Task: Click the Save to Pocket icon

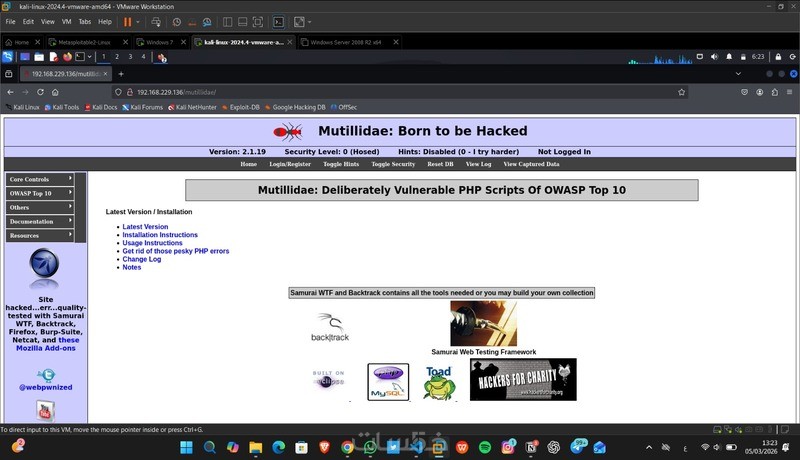Action: pyautogui.click(x=744, y=92)
